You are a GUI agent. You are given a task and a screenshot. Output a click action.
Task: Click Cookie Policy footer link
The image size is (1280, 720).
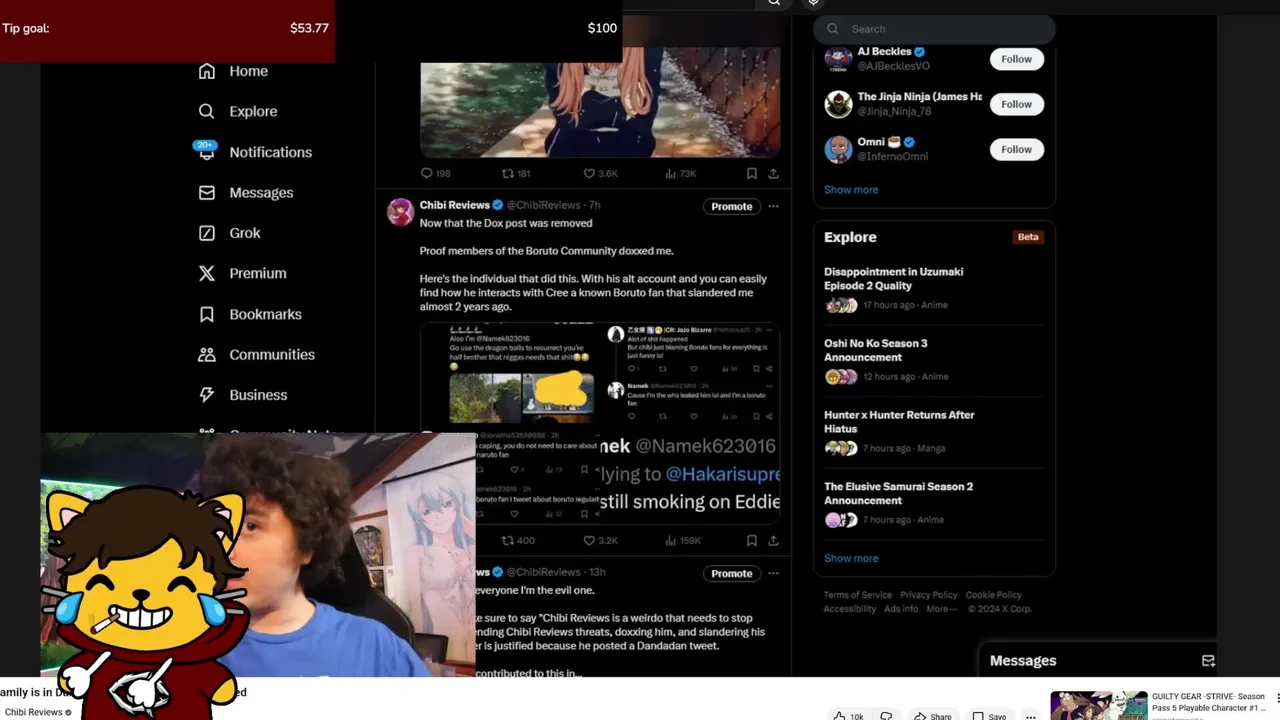993,595
